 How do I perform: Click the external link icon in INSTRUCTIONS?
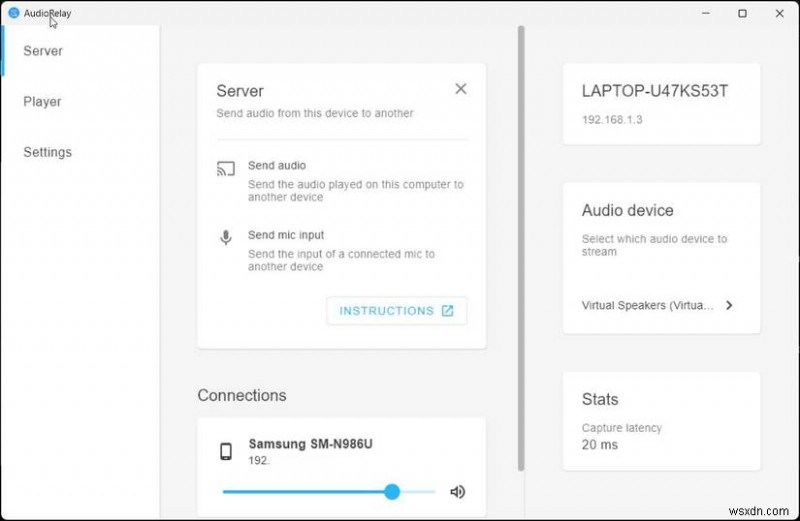click(447, 311)
